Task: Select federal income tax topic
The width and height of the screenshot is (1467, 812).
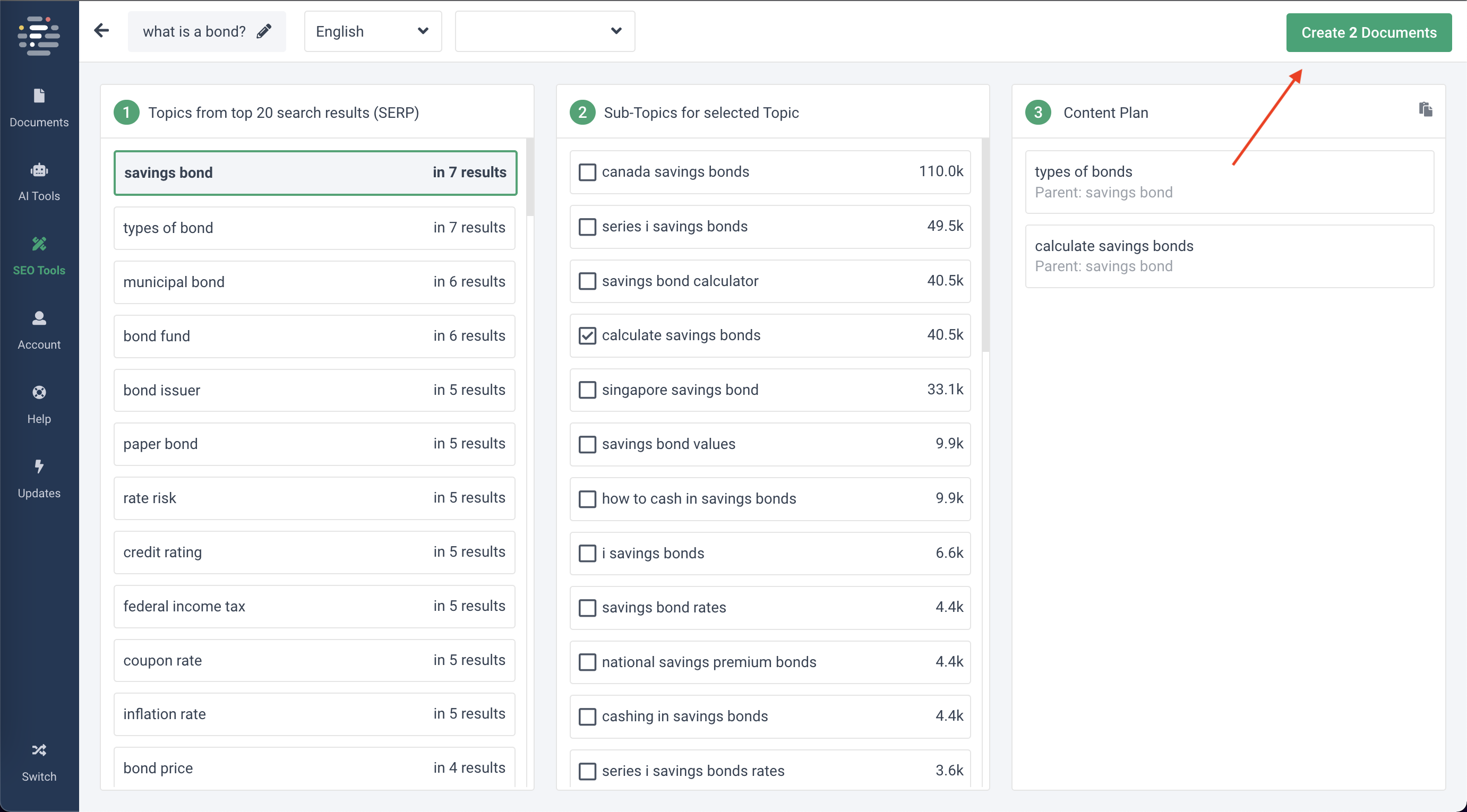Action: [314, 606]
